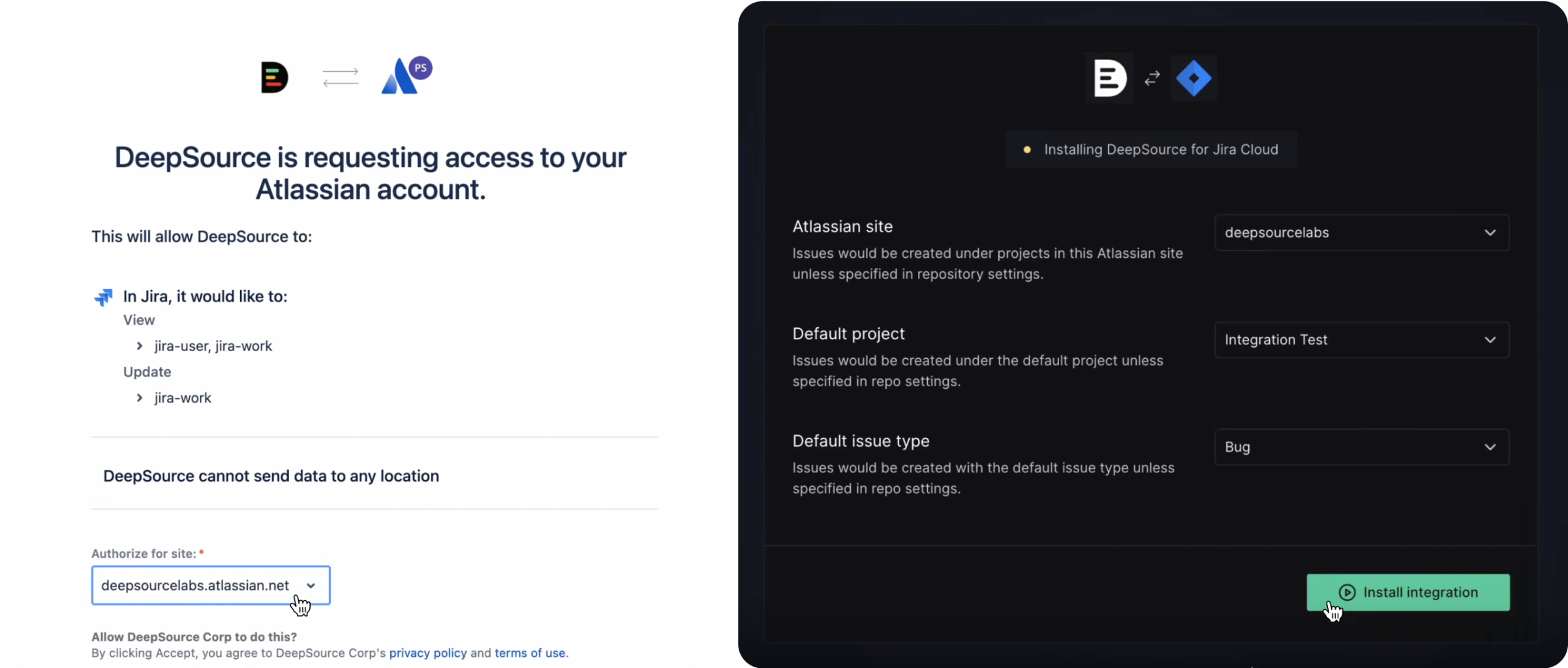Viewport: 1568px width, 668px height.
Task: Open the privacy policy link
Action: [x=428, y=653]
